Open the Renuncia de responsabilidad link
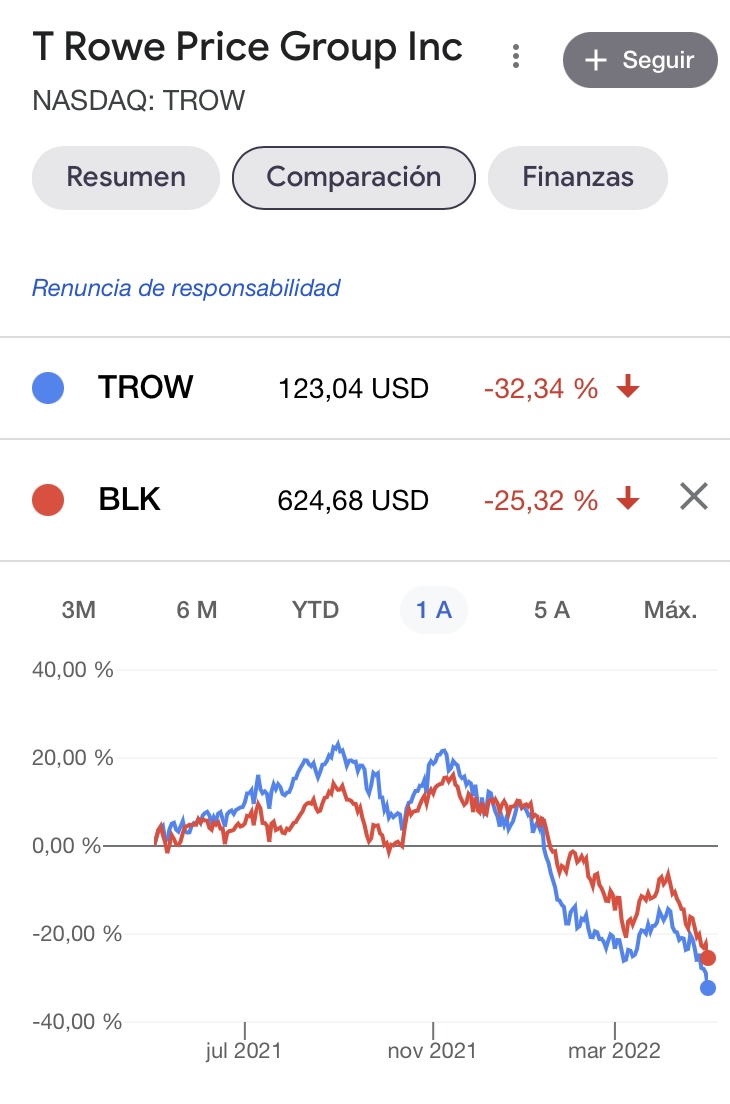Viewport: 730px width, 1104px height. (x=186, y=289)
